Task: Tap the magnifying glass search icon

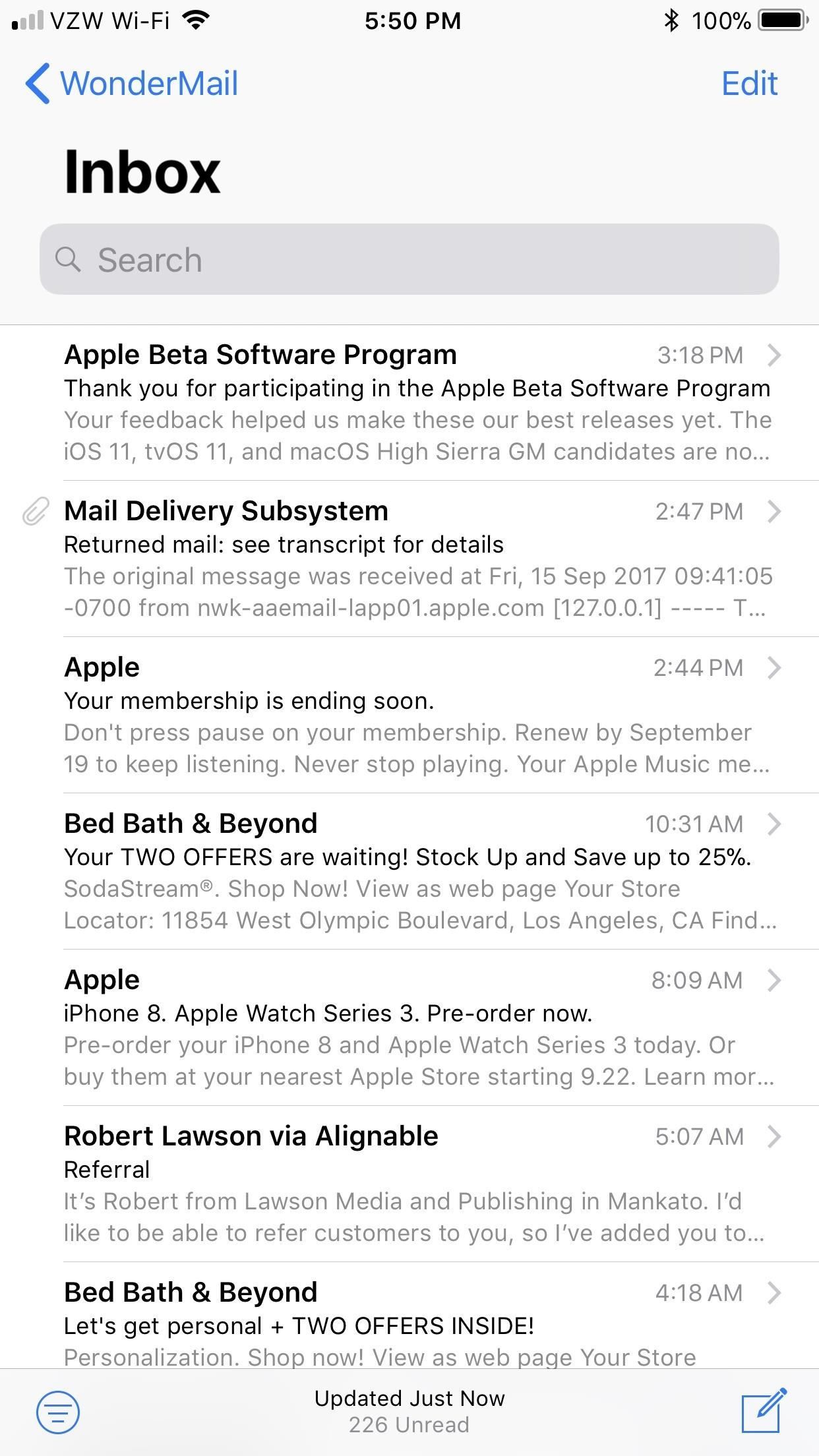Action: [68, 260]
